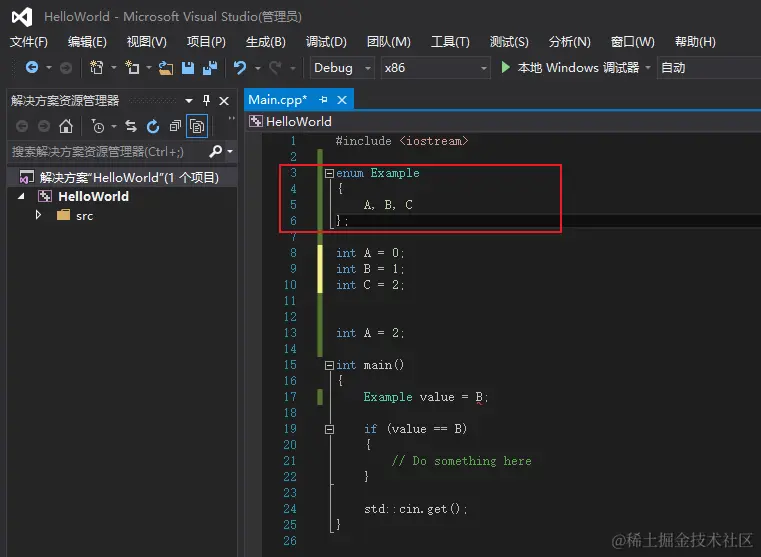Collapse the HelloWorld project node
Viewport: 761px width, 557px height.
point(21,197)
